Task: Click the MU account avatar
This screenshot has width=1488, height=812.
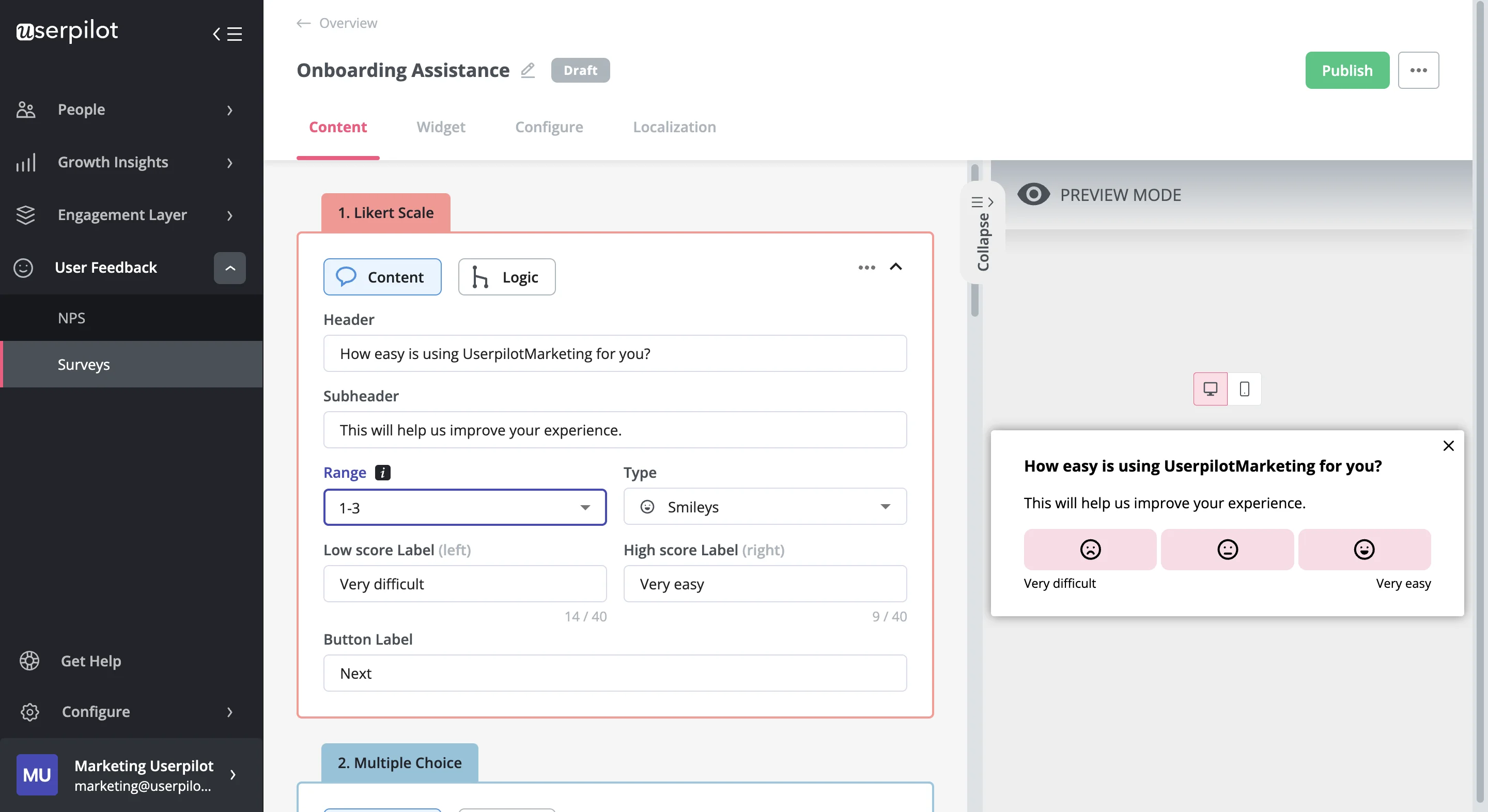Action: tap(37, 774)
